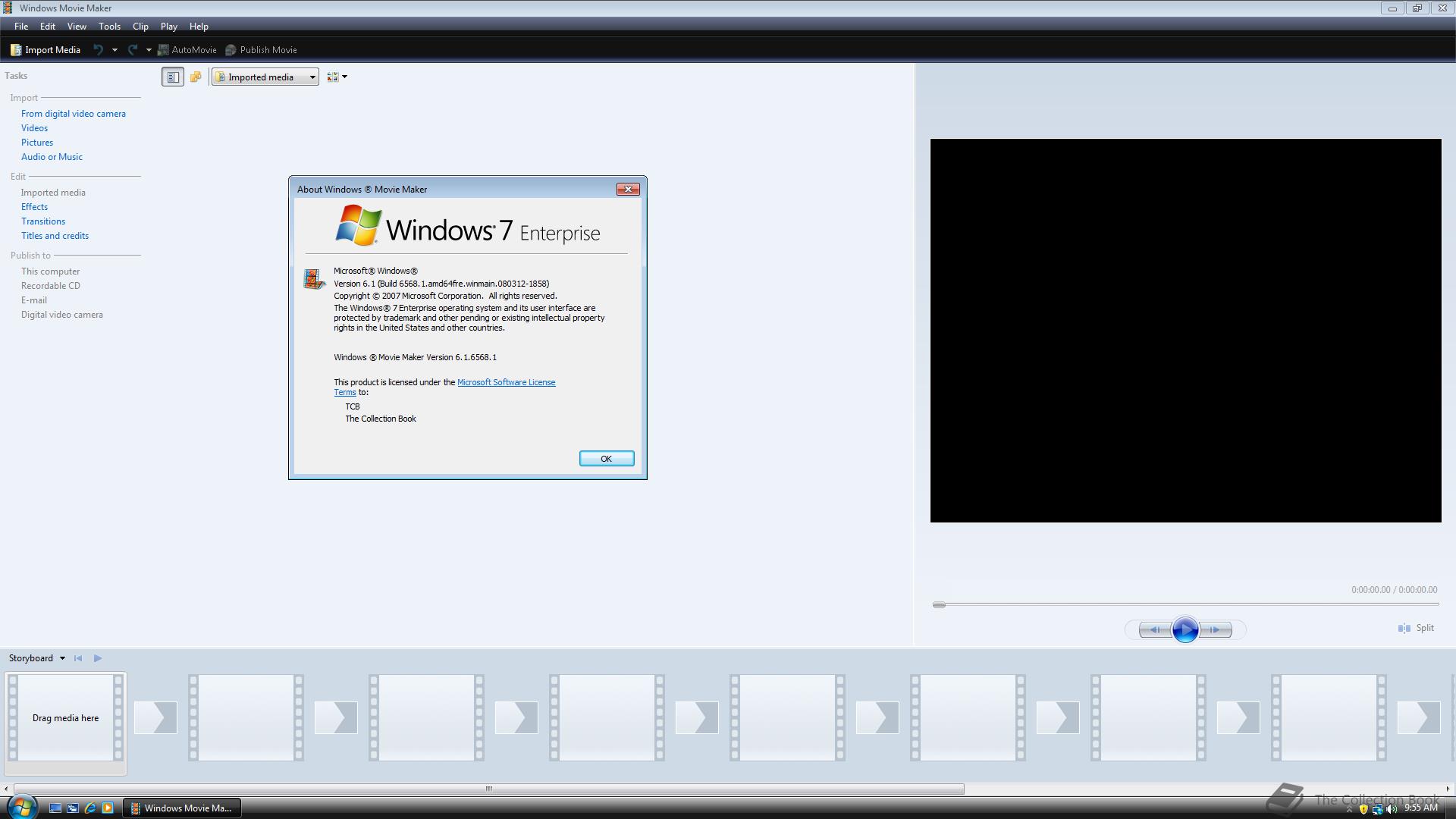1456x819 pixels.
Task: Click the Rewind Storyboard button
Action: pyautogui.click(x=78, y=658)
